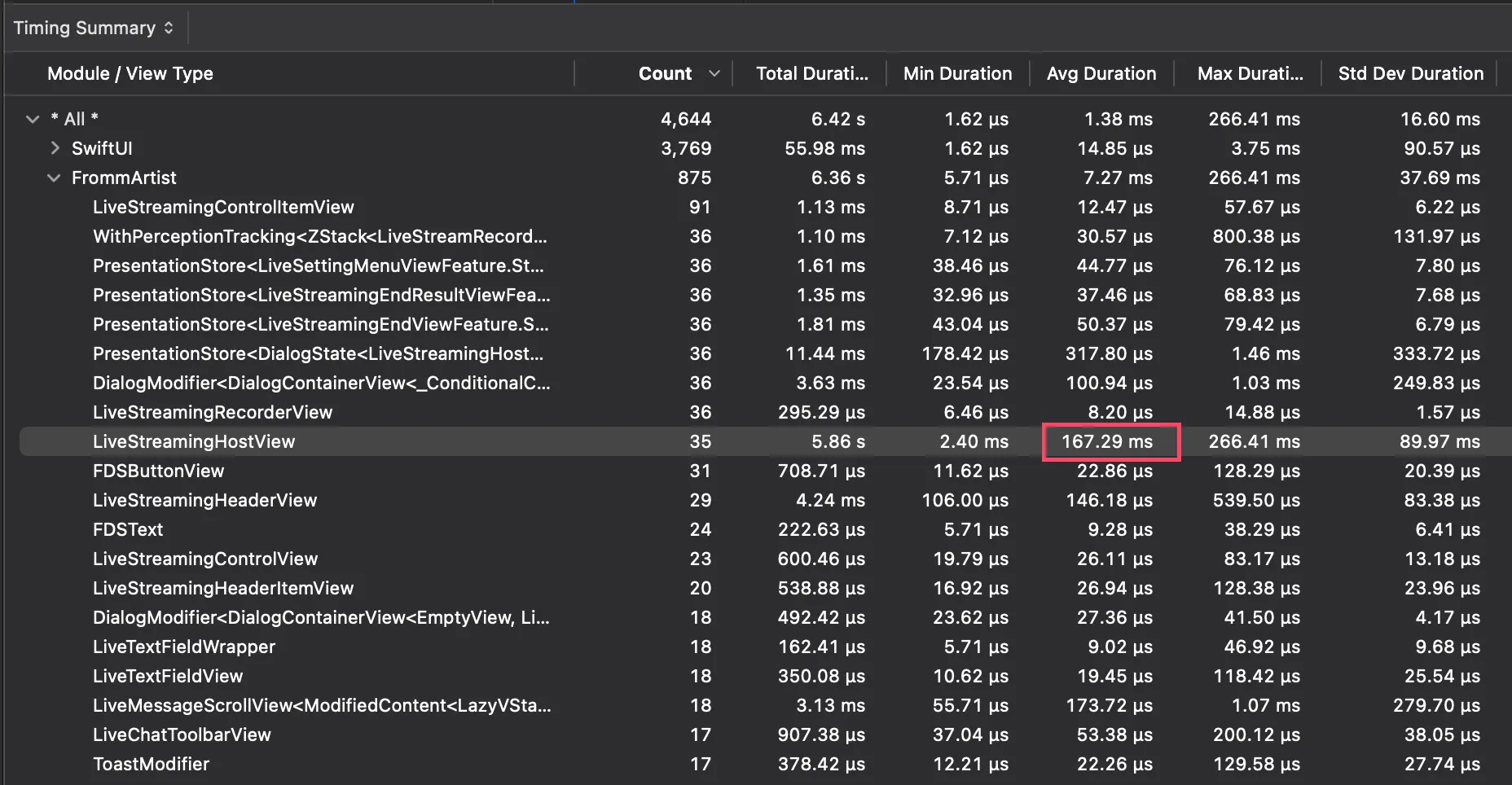Click the 875 count of FrommArtist
1512x785 pixels.
tap(695, 178)
